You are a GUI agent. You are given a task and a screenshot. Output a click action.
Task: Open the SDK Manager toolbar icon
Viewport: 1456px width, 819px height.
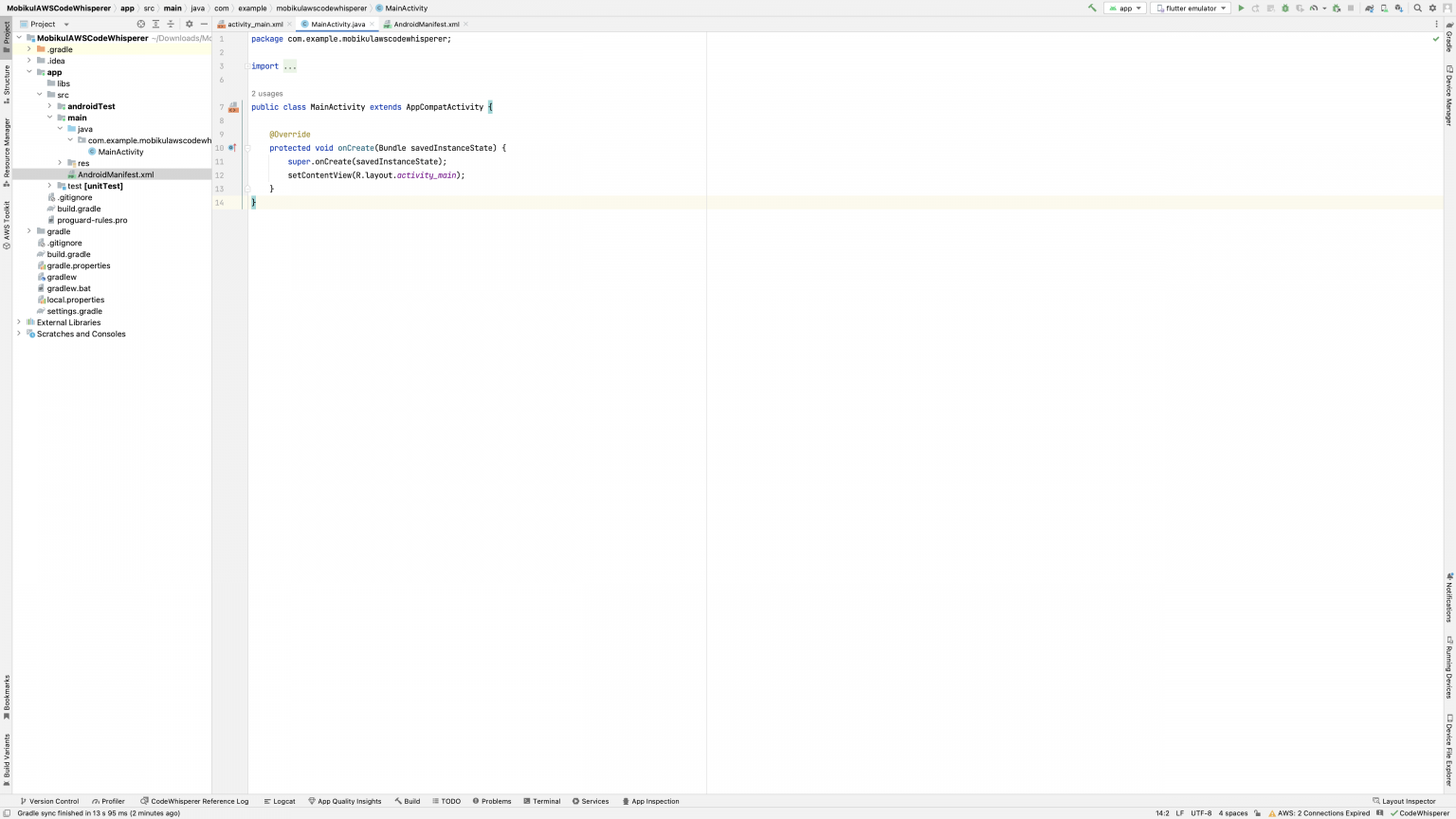1399,9
